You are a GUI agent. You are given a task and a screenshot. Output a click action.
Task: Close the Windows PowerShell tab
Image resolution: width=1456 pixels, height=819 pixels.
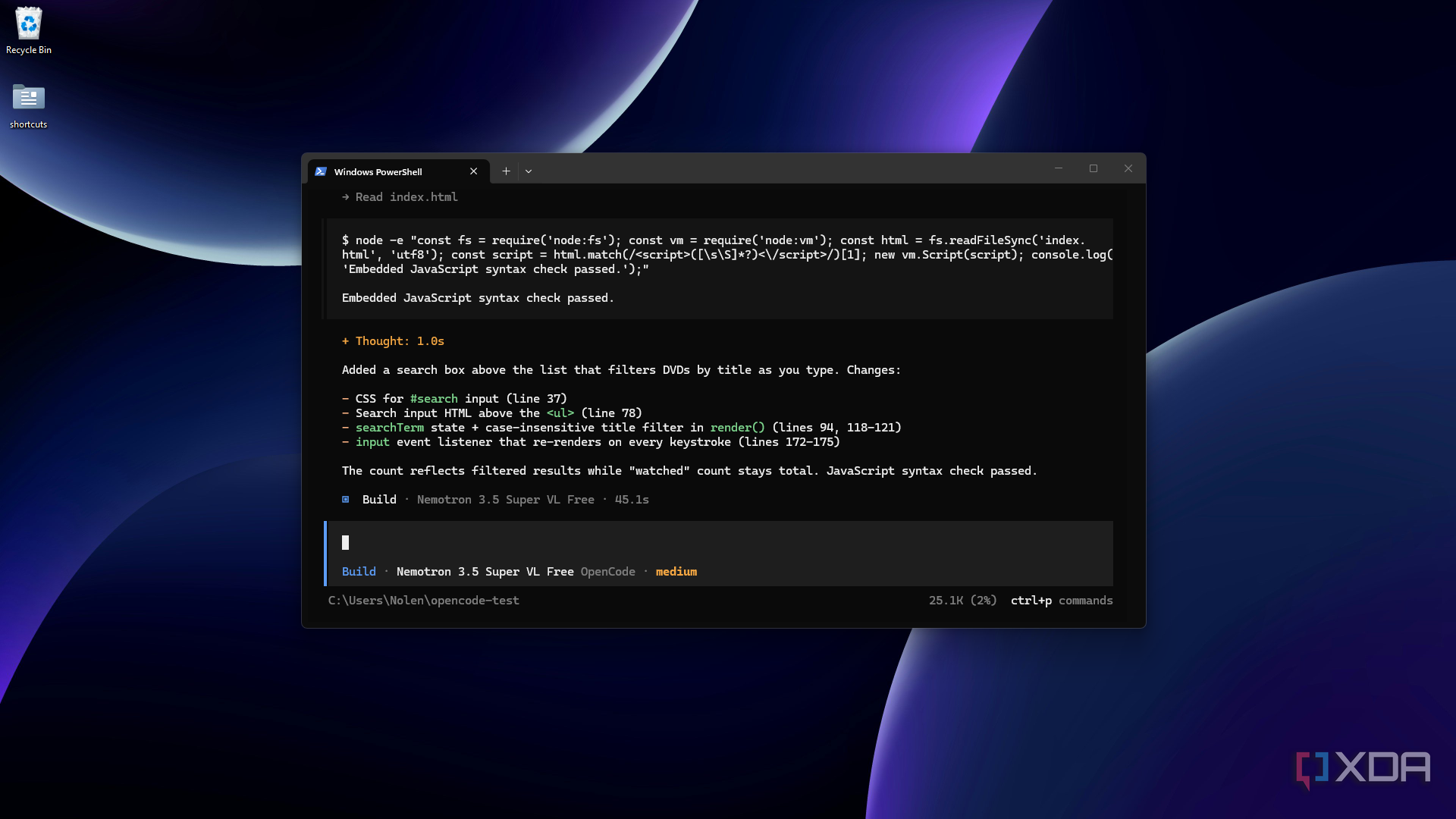click(x=474, y=171)
